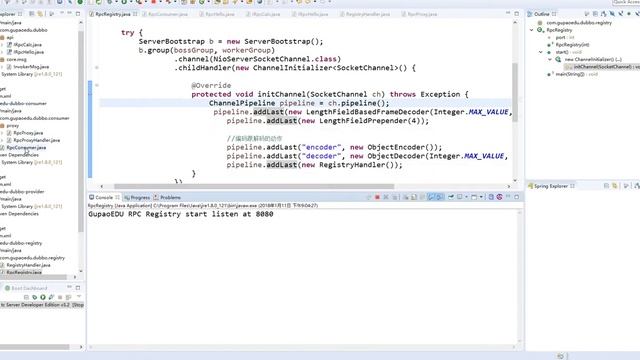640x360 pixels.
Task: Collapse the start() method in Outline
Action: click(540, 52)
